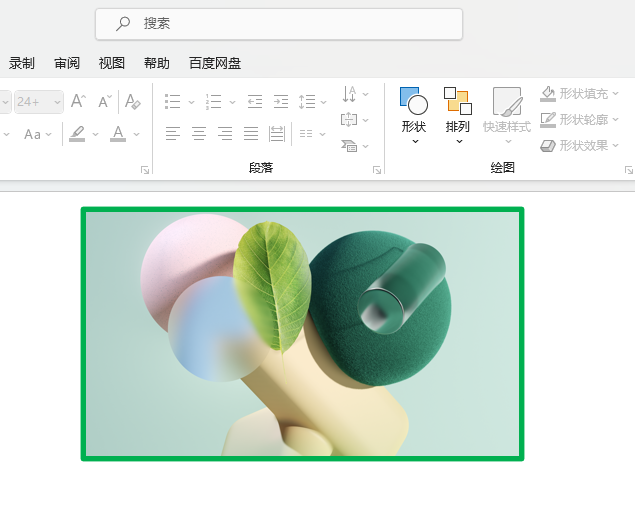
Task: Expand 形状效果 dropdown arrow
Action: 616,145
